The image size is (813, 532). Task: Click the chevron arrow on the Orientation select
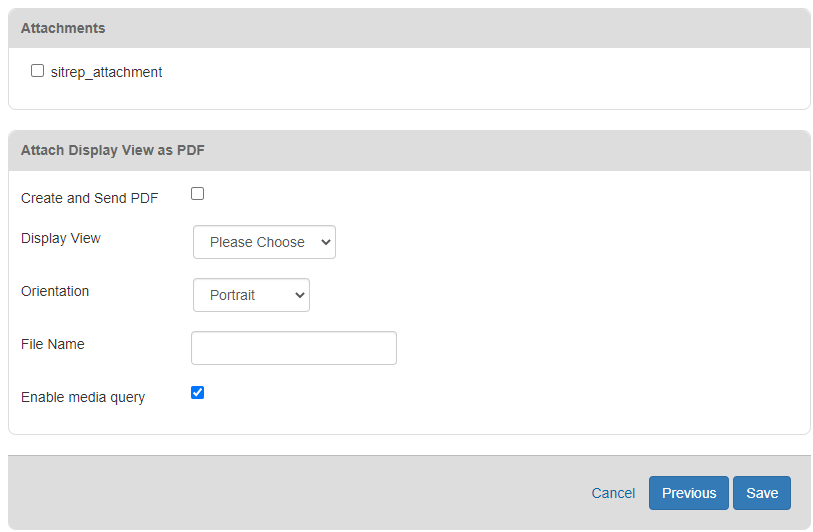299,295
